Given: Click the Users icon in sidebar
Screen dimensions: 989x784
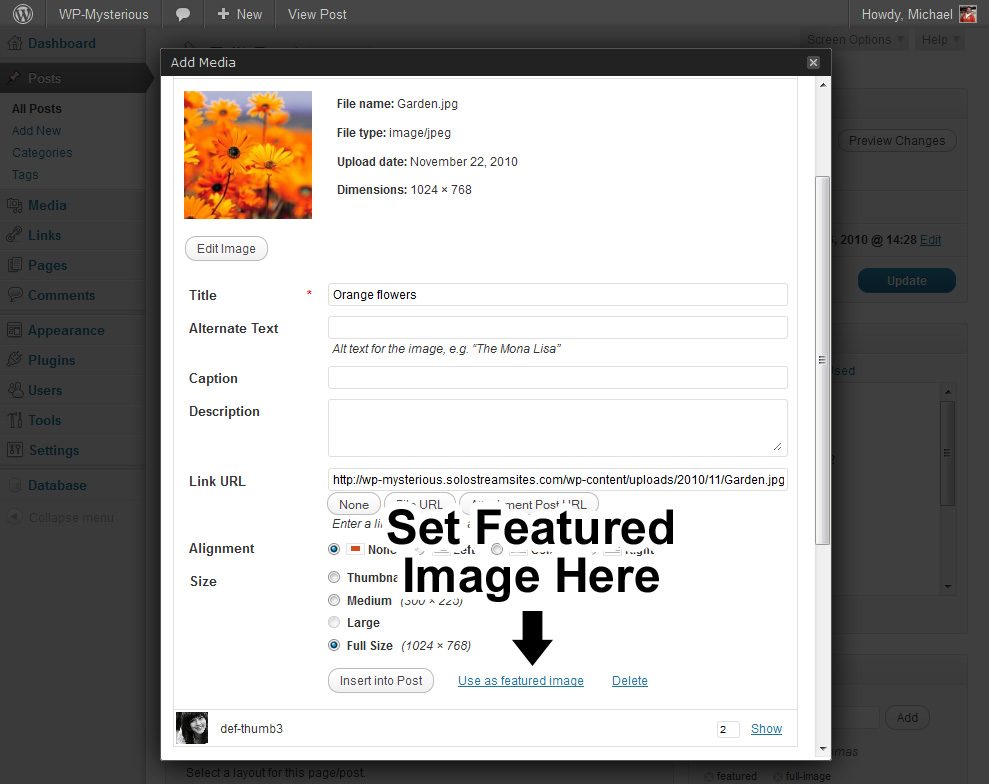Looking at the screenshot, I should pos(15,390).
